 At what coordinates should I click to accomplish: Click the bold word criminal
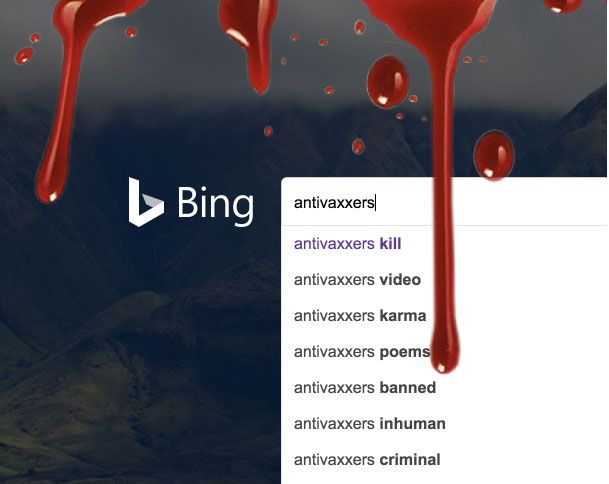tap(410, 460)
